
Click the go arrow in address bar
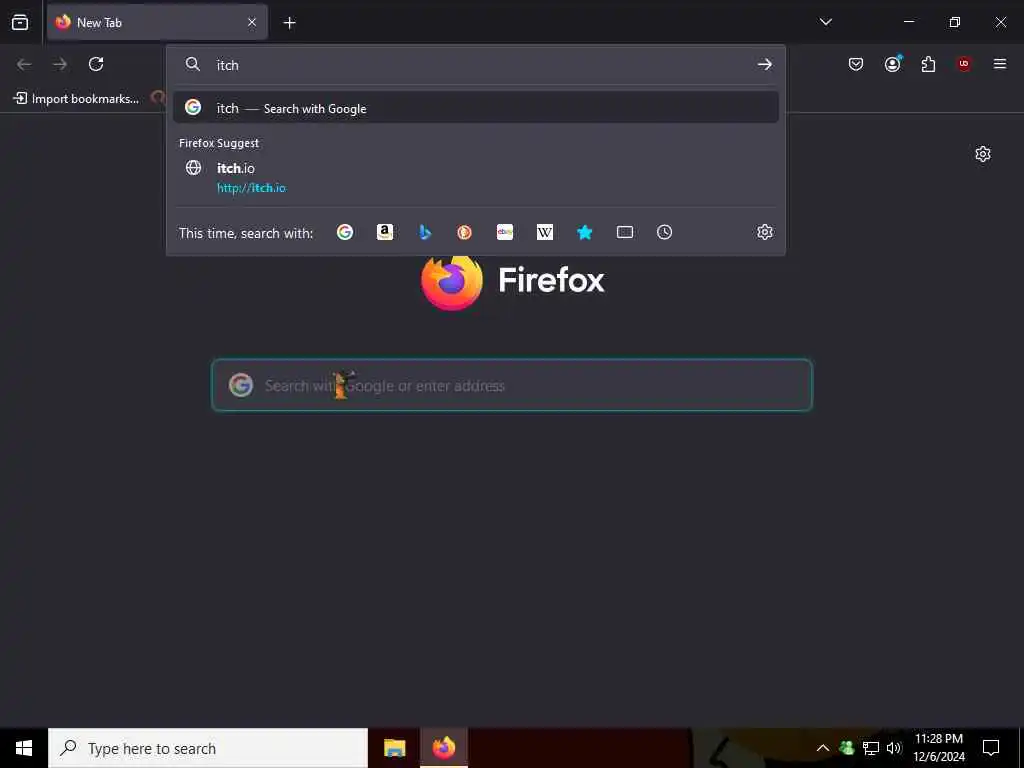(x=765, y=64)
